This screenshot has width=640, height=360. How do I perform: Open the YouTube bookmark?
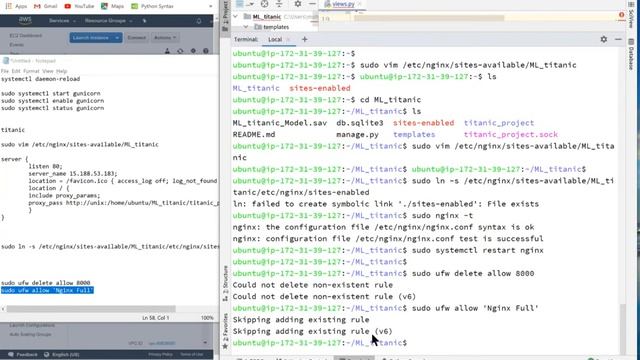(79, 6)
